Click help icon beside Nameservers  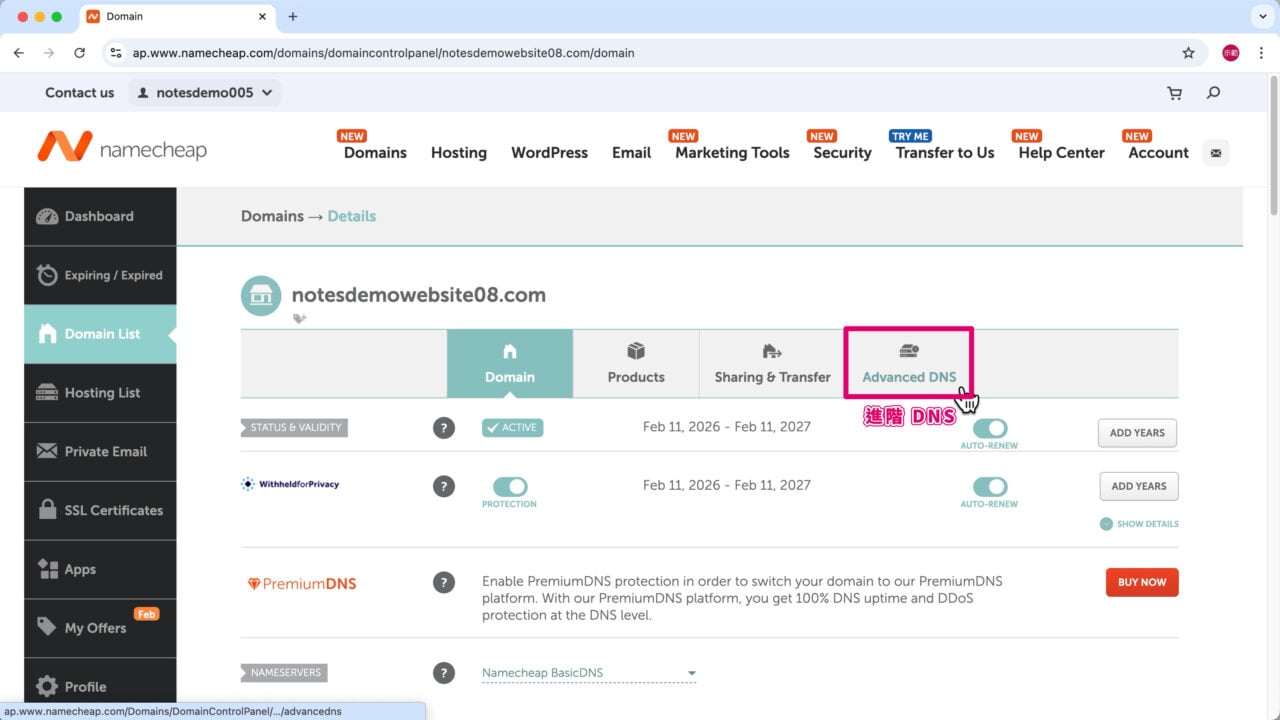(444, 673)
